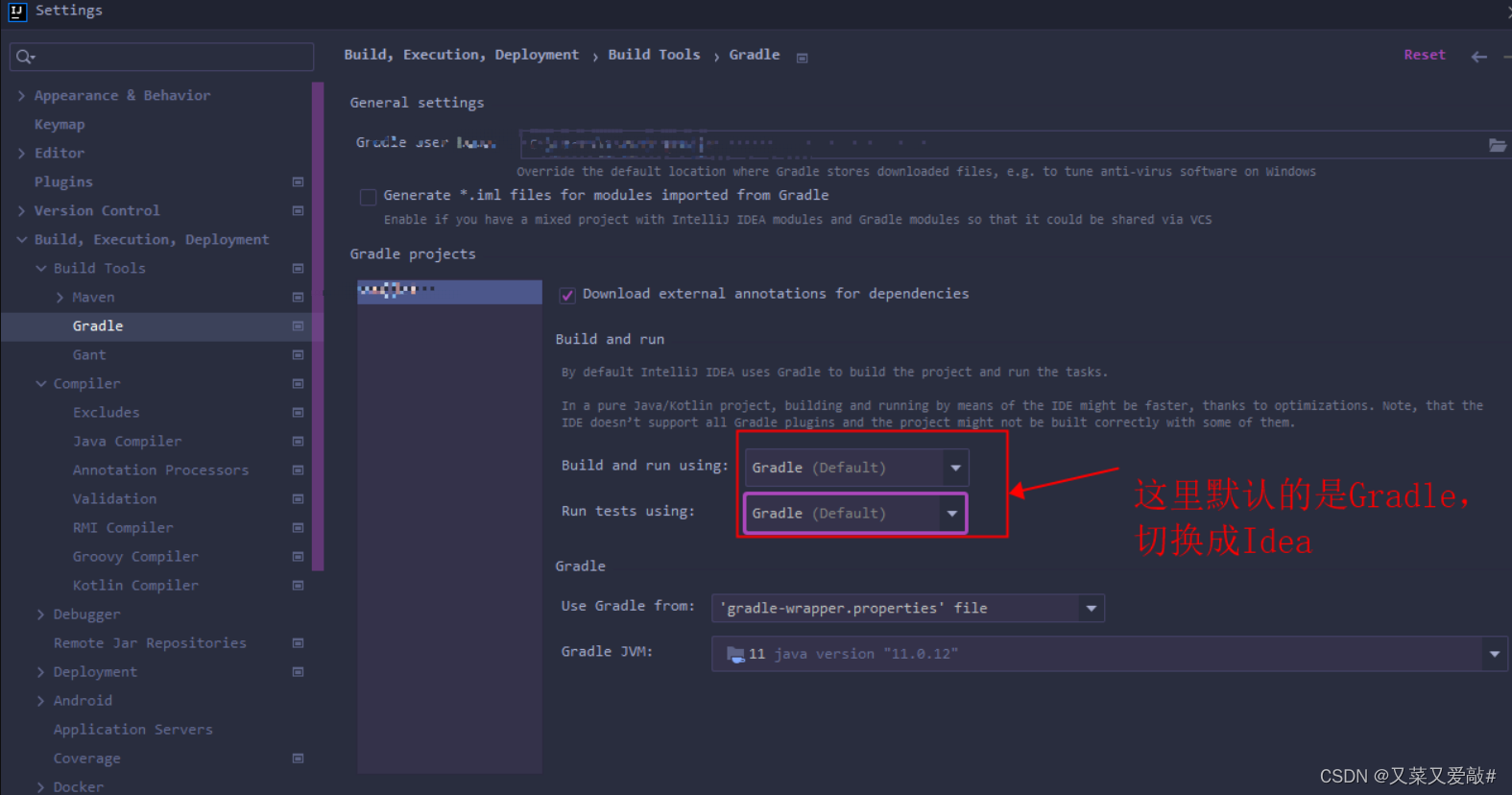This screenshot has height=795, width=1512.
Task: Click project-level icon next to Annotation Processors
Action: point(298,470)
